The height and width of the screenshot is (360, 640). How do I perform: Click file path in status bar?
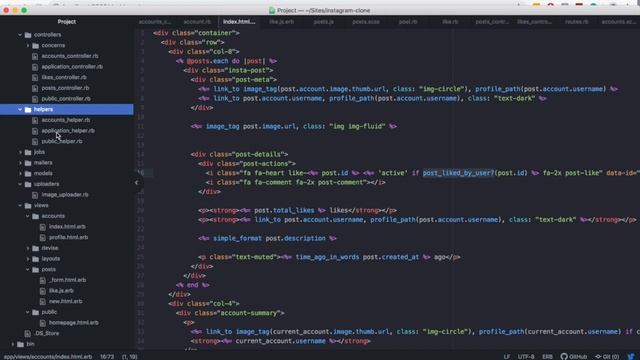(x=48, y=356)
